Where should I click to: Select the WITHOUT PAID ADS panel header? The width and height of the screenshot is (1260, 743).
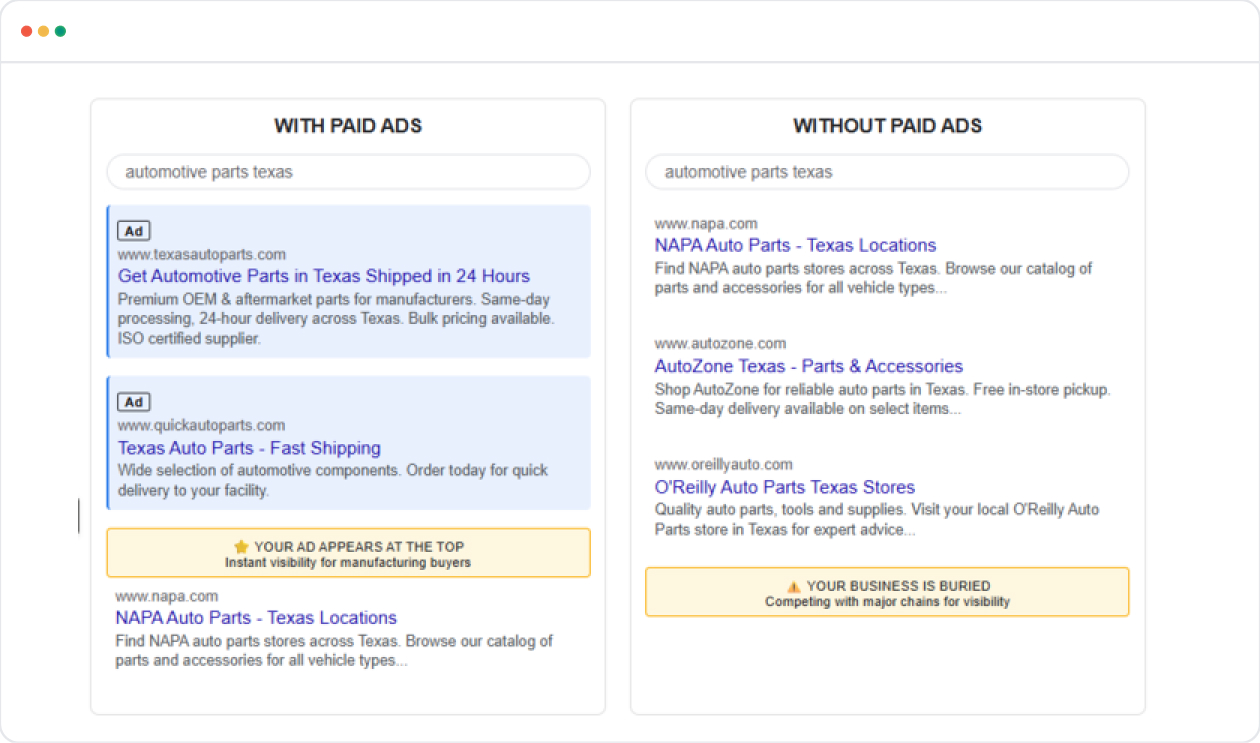(887, 127)
